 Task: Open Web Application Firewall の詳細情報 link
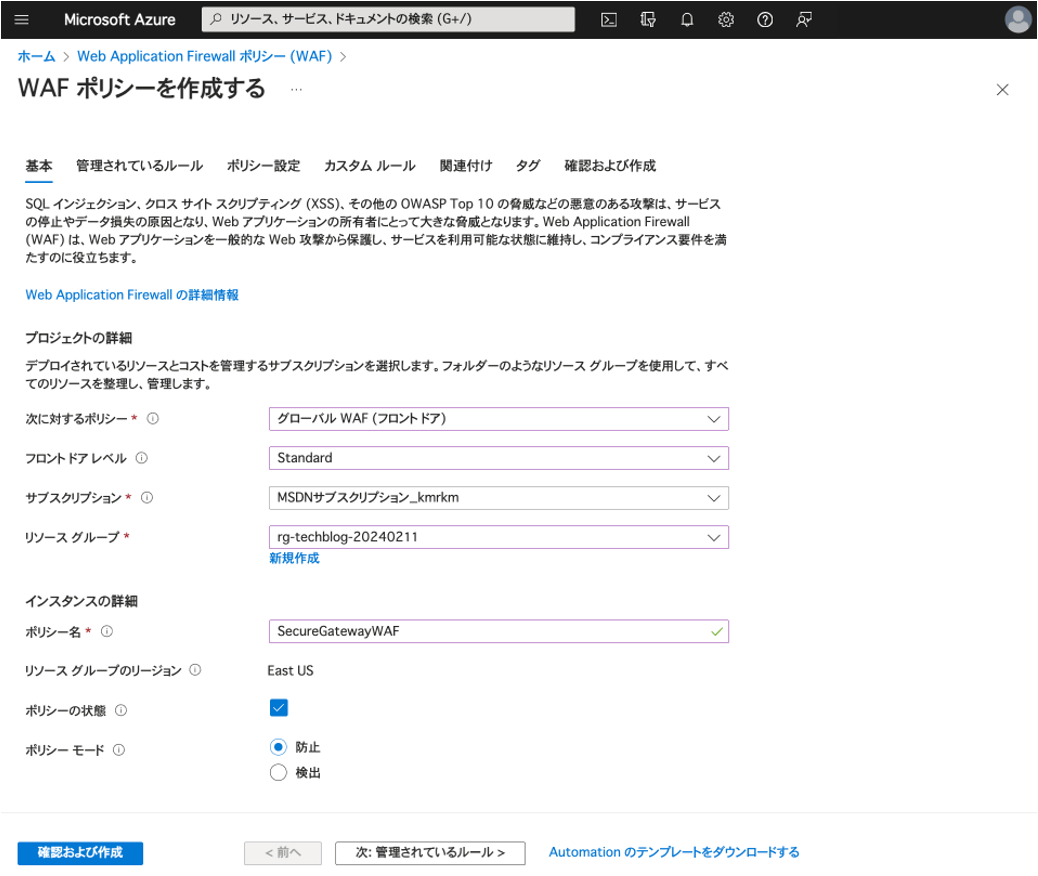(x=132, y=295)
